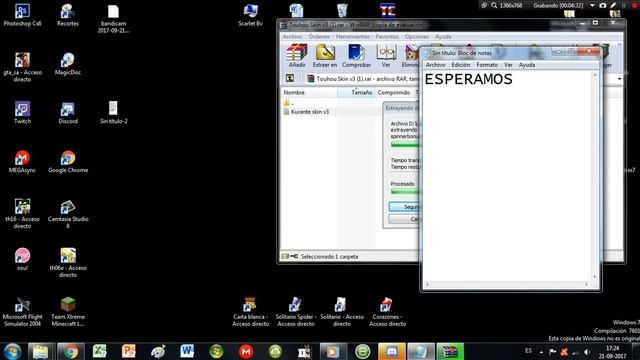Click the Cancelar button in extraction dialog
The image size is (640, 360).
(x=404, y=219)
